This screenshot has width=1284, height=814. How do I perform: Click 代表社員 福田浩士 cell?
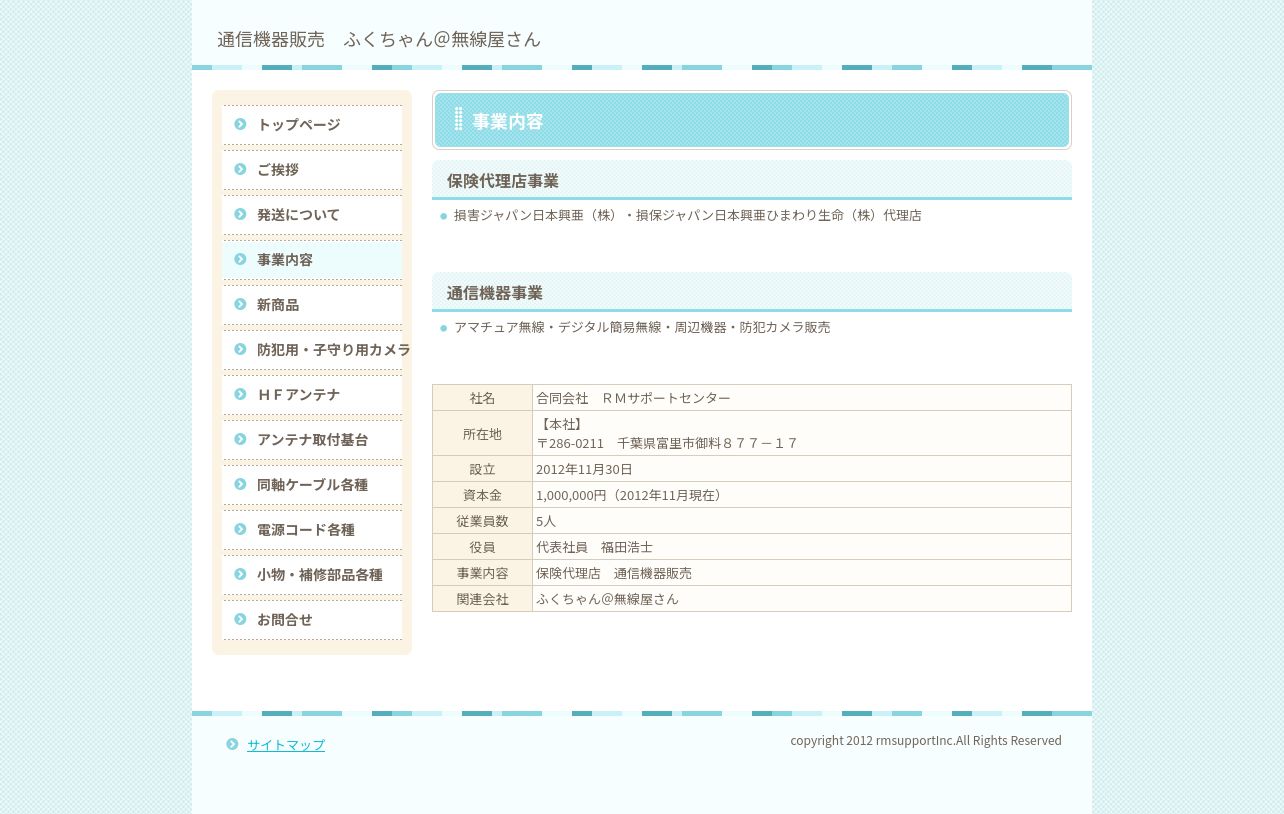pyautogui.click(x=802, y=547)
